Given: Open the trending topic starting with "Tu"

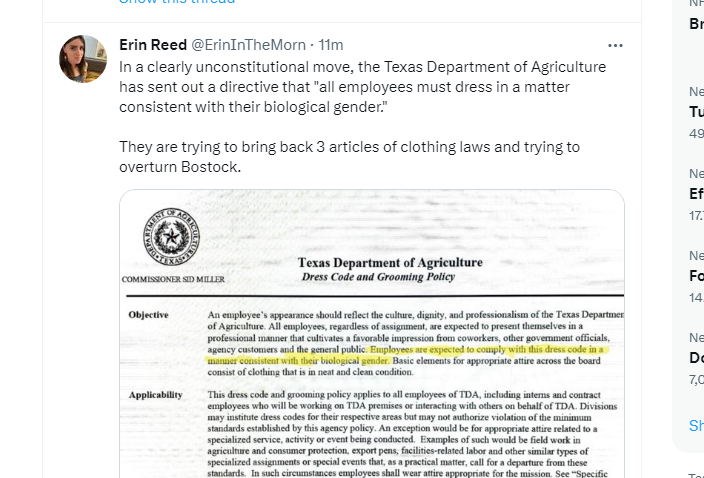Looking at the screenshot, I should [x=696, y=111].
